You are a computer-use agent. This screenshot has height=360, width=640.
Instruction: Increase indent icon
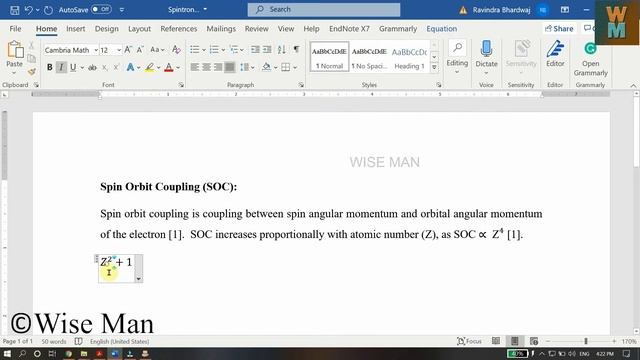pos(267,50)
